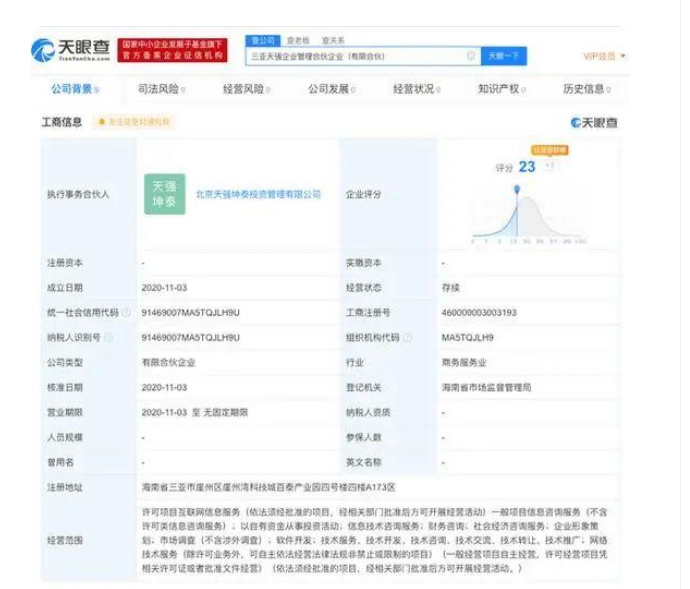Switch to the 司法风险 tab
Screen dimensions: 690x589
tap(161, 89)
